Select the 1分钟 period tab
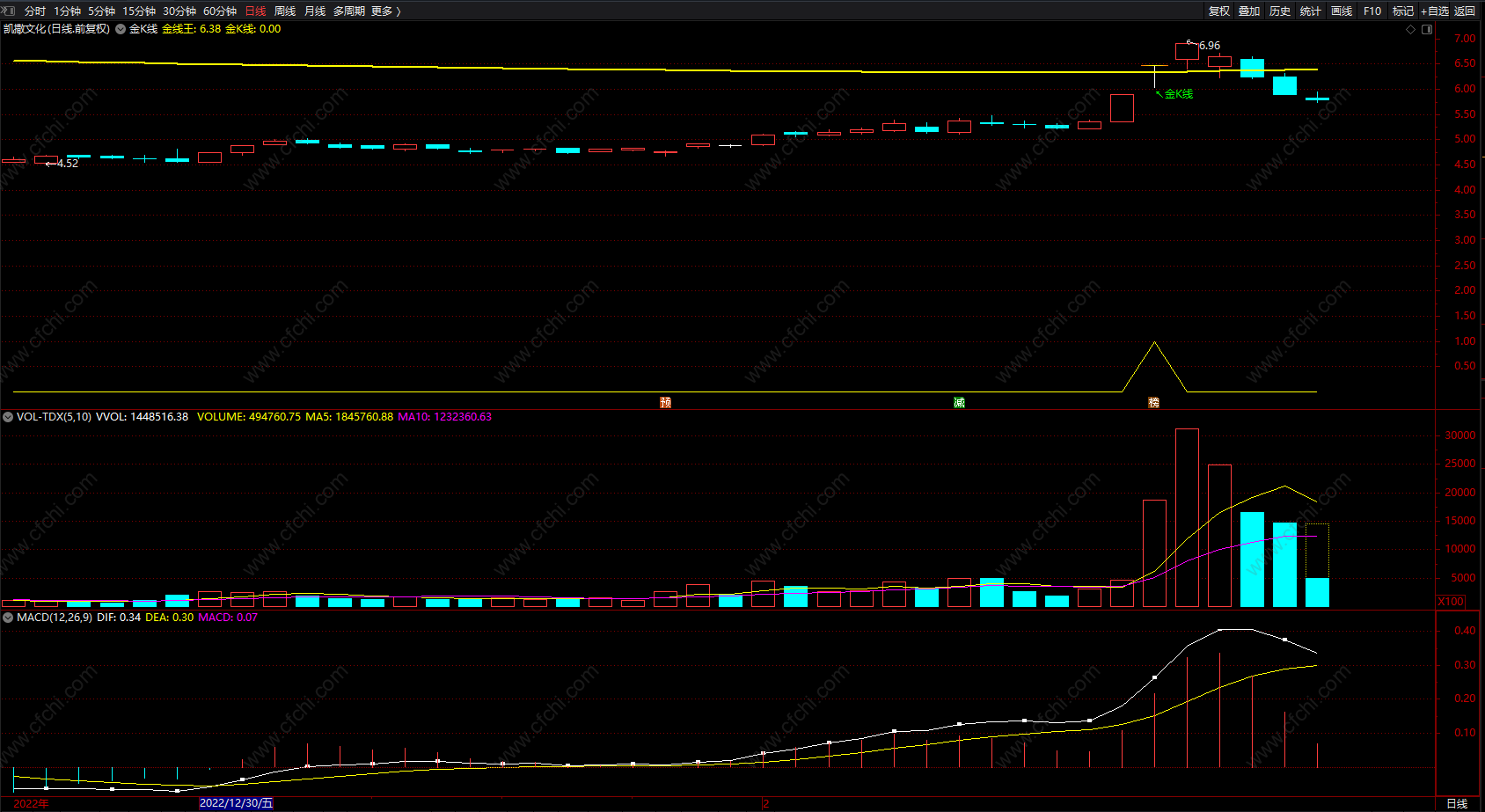This screenshot has height=812, width=1485. 67,11
